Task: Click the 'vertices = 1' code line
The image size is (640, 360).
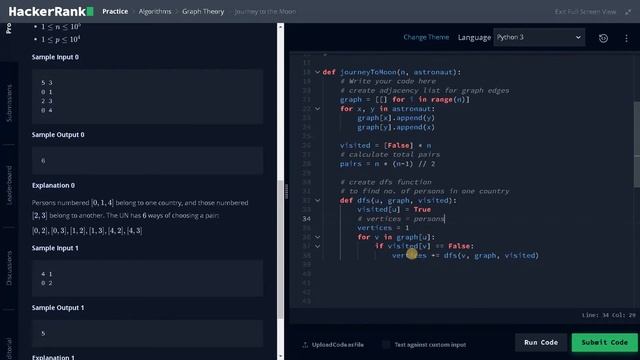Action: (383, 228)
